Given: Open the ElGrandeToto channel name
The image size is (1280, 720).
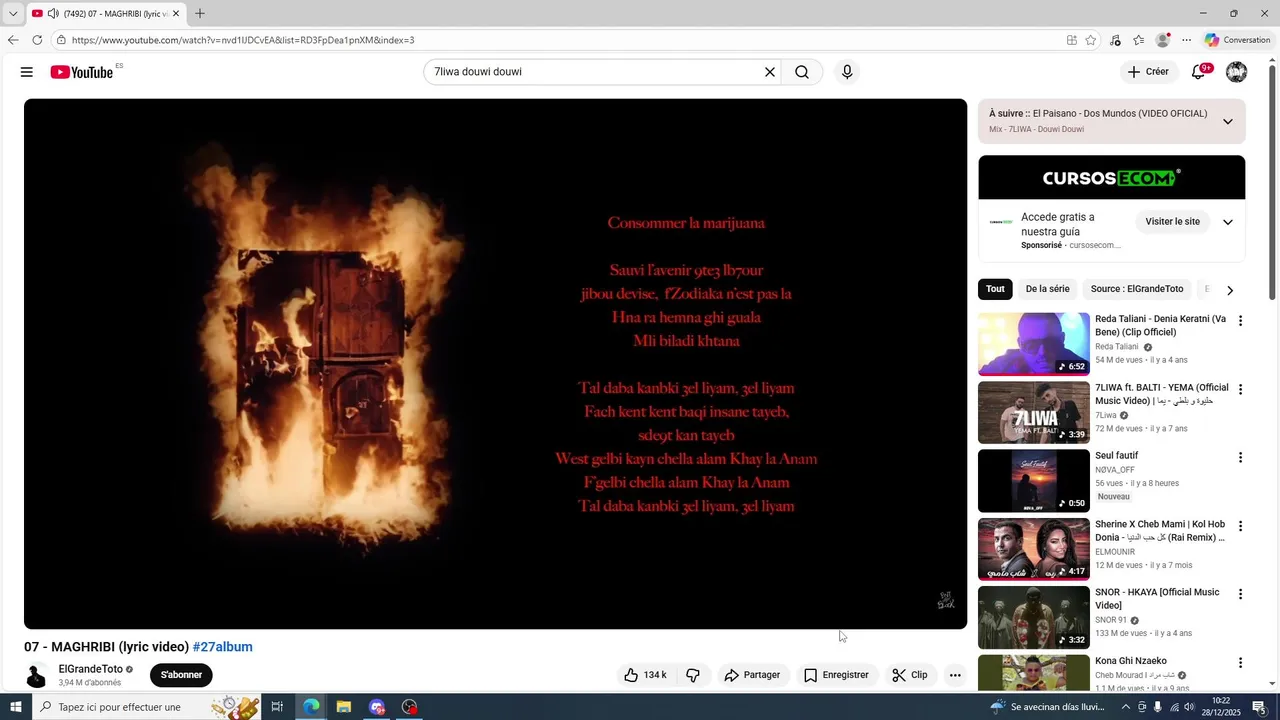Looking at the screenshot, I should 91,669.
